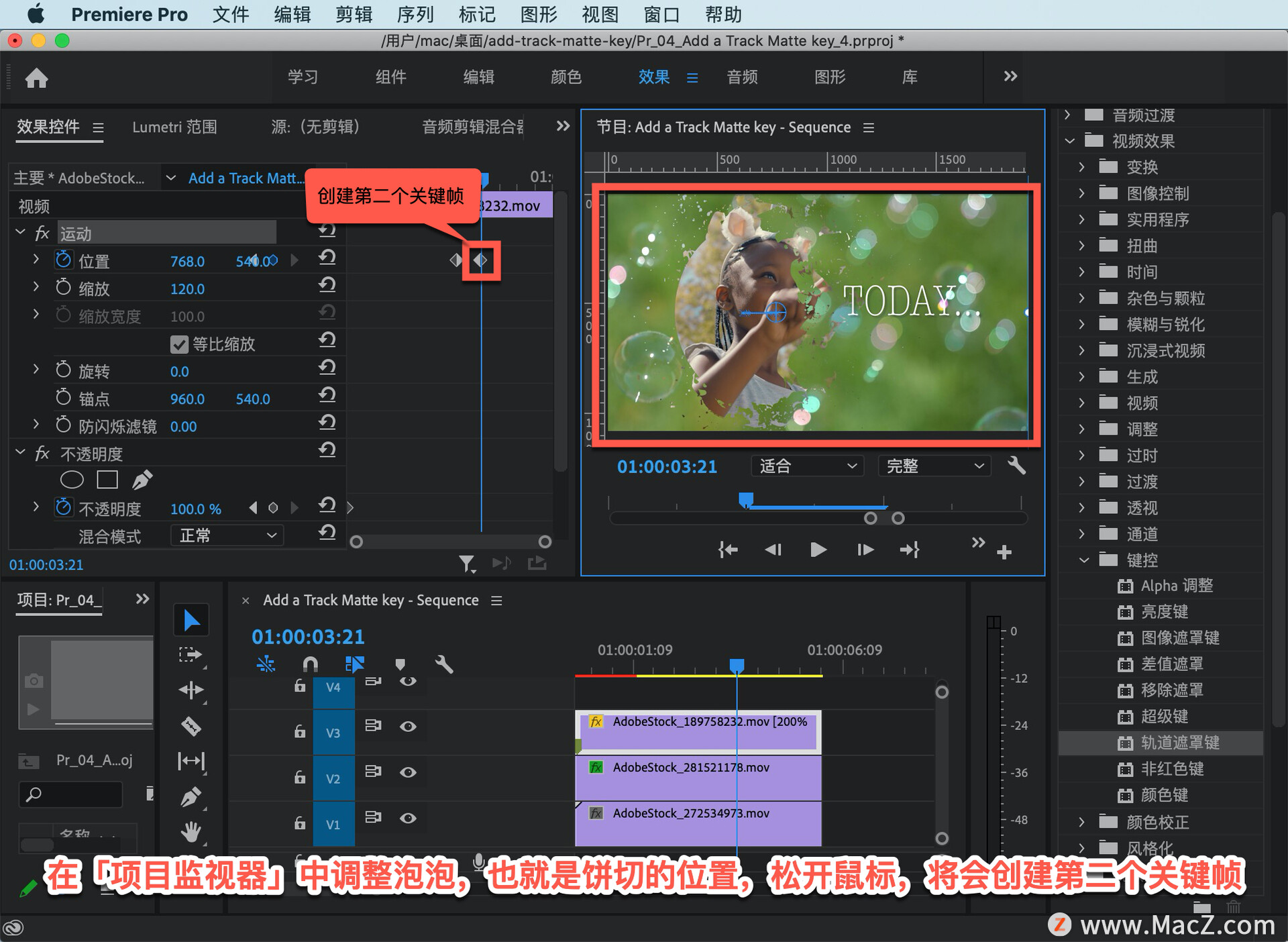Open the 序列 menu
Image resolution: width=1288 pixels, height=942 pixels.
415,14
